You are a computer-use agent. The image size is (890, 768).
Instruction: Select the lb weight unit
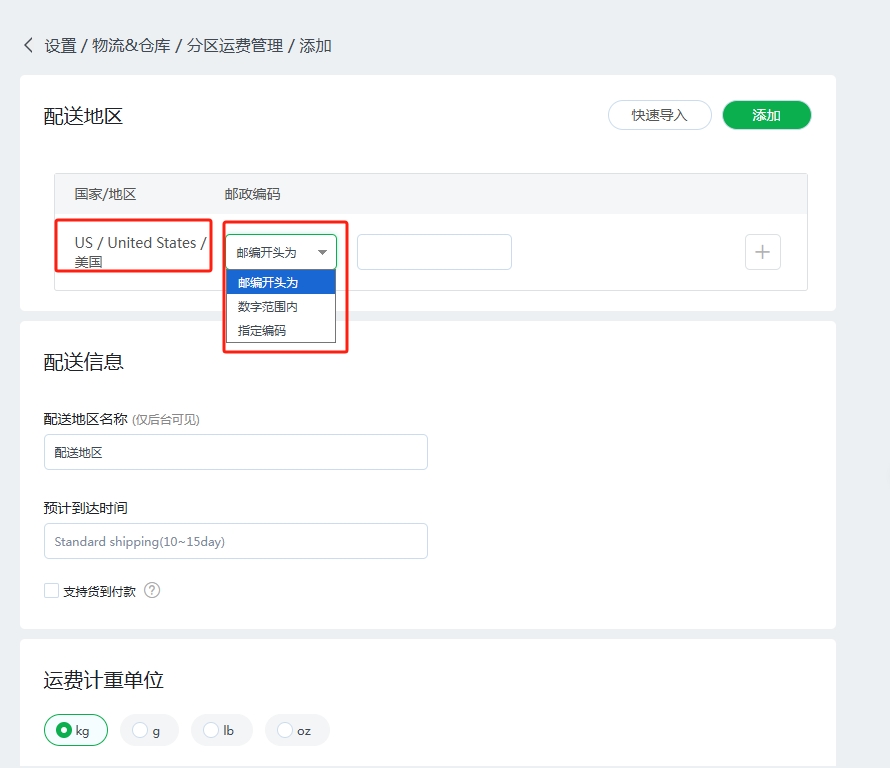[x=221, y=730]
